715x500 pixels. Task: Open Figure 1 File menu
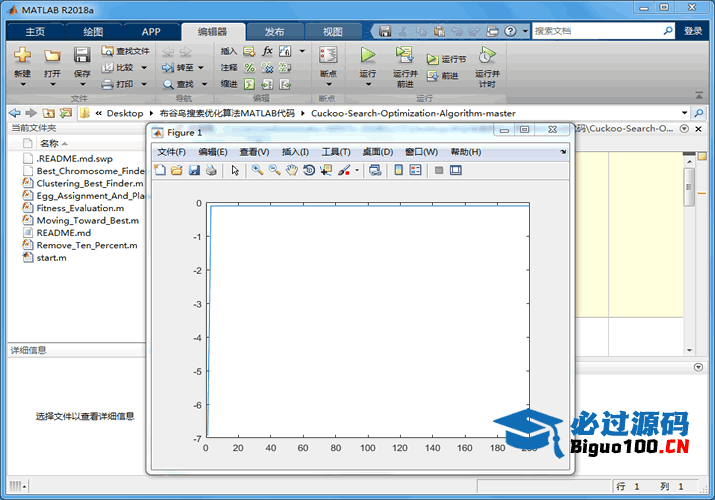pos(171,152)
